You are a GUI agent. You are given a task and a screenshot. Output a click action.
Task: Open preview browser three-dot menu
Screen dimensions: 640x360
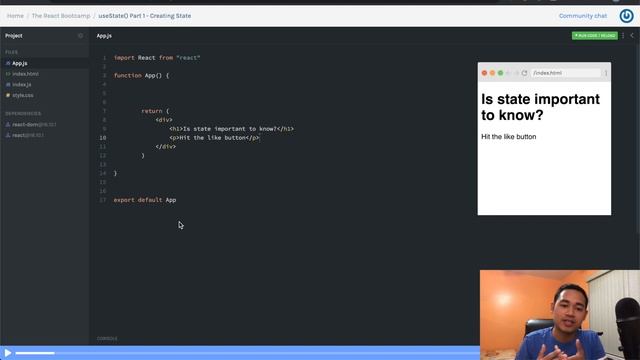point(606,73)
